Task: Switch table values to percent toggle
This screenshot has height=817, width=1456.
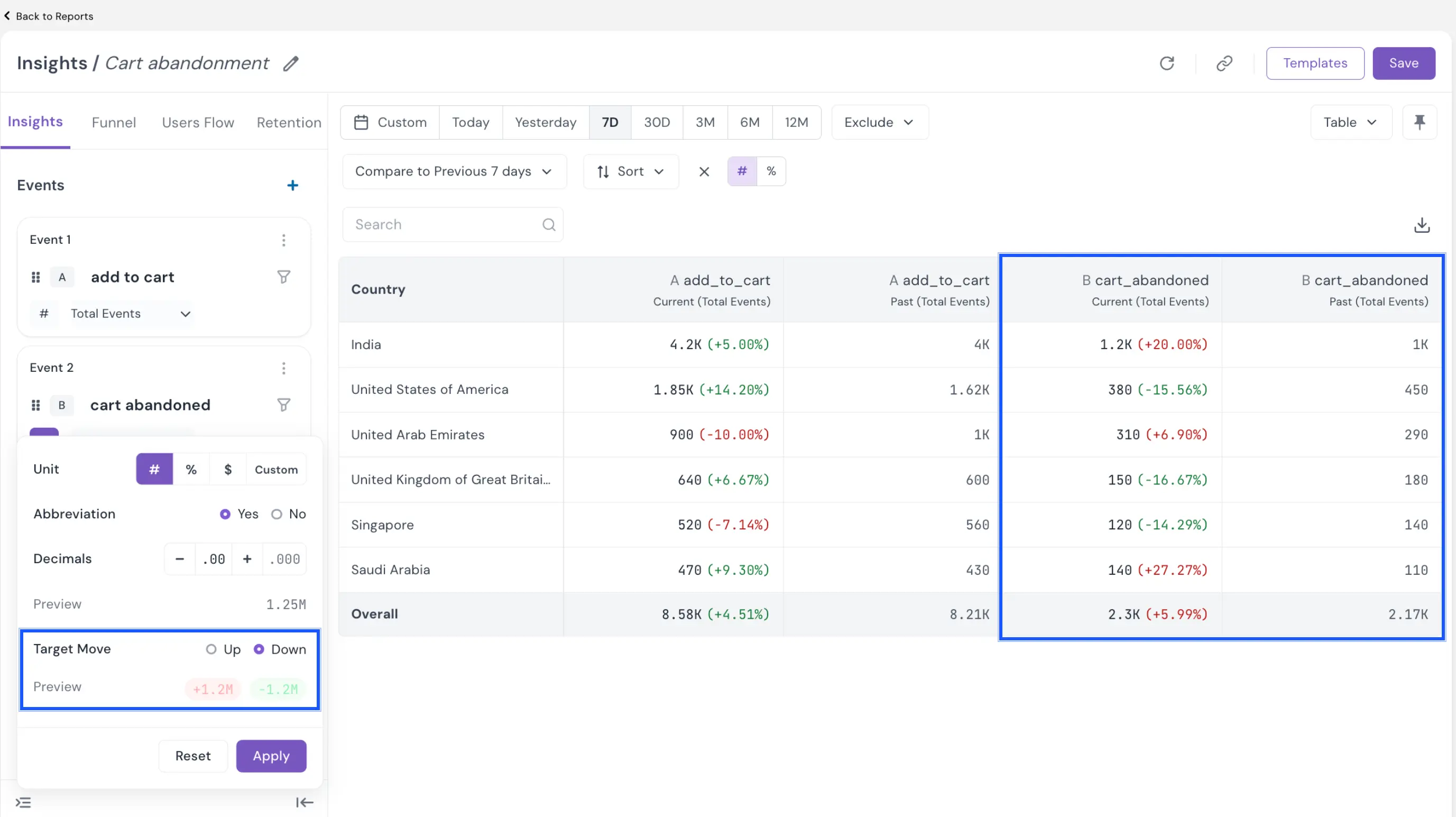Action: click(x=771, y=171)
